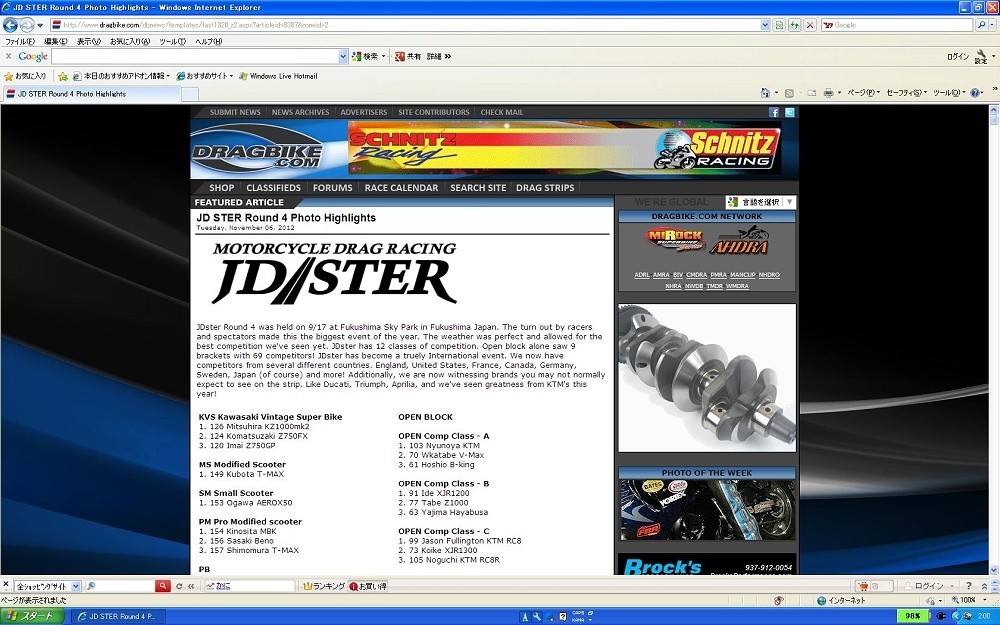Click the Google toolbar search input field
Image resolution: width=1000 pixels, height=625 pixels.
(x=195, y=56)
